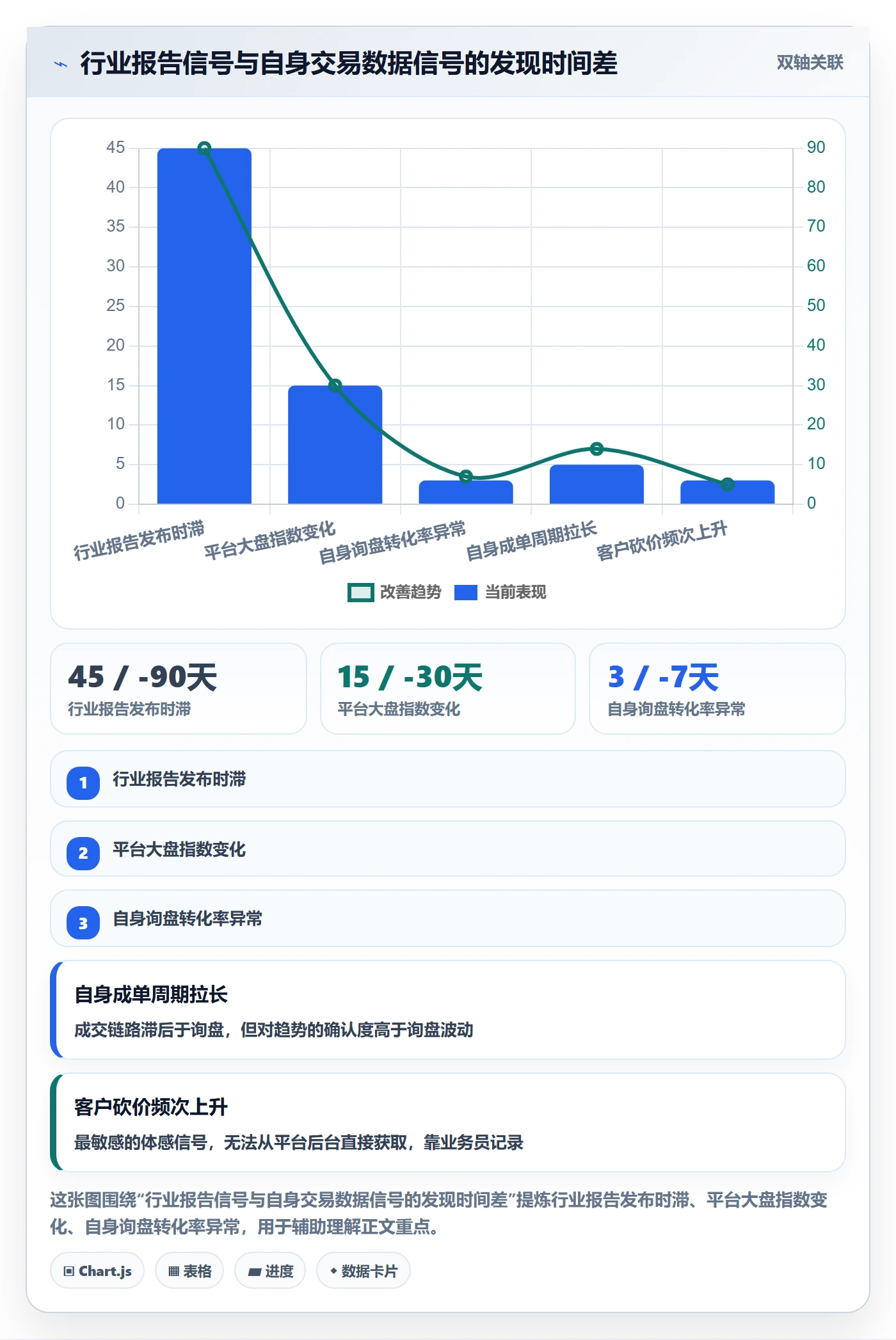Screen dimensions: 896x1340
Task: Open the 45 / -90天 data card
Action: pyautogui.click(x=179, y=689)
